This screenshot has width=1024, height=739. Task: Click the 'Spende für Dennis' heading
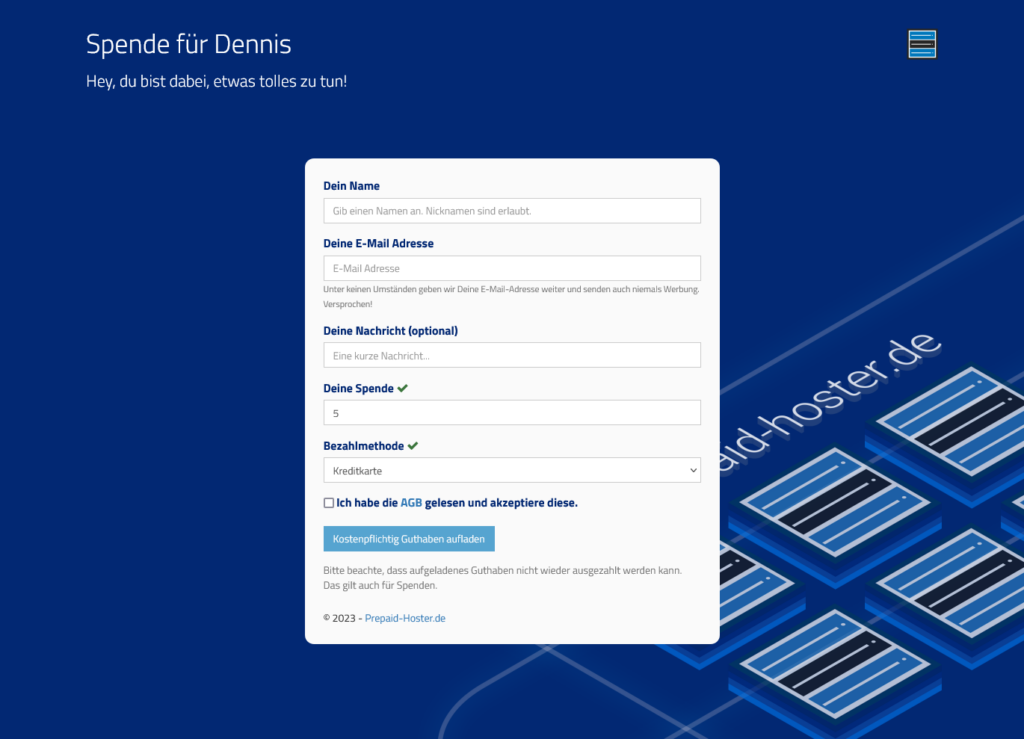(x=188, y=44)
